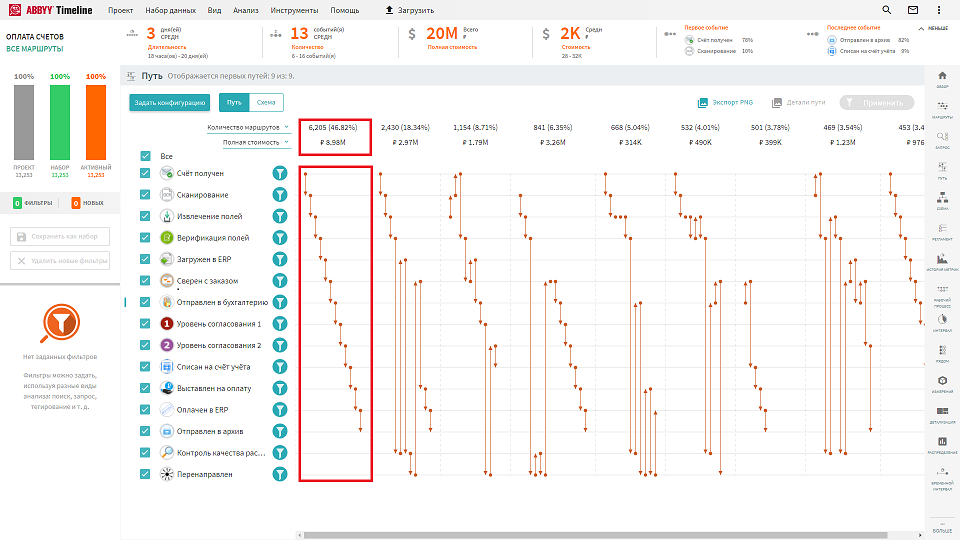
Task: Filter by Отправлен в архив funnel icon
Action: pyautogui.click(x=280, y=431)
